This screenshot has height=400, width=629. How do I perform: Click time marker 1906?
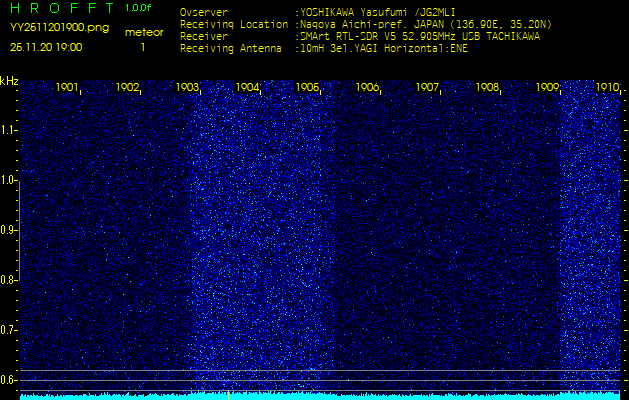click(367, 87)
